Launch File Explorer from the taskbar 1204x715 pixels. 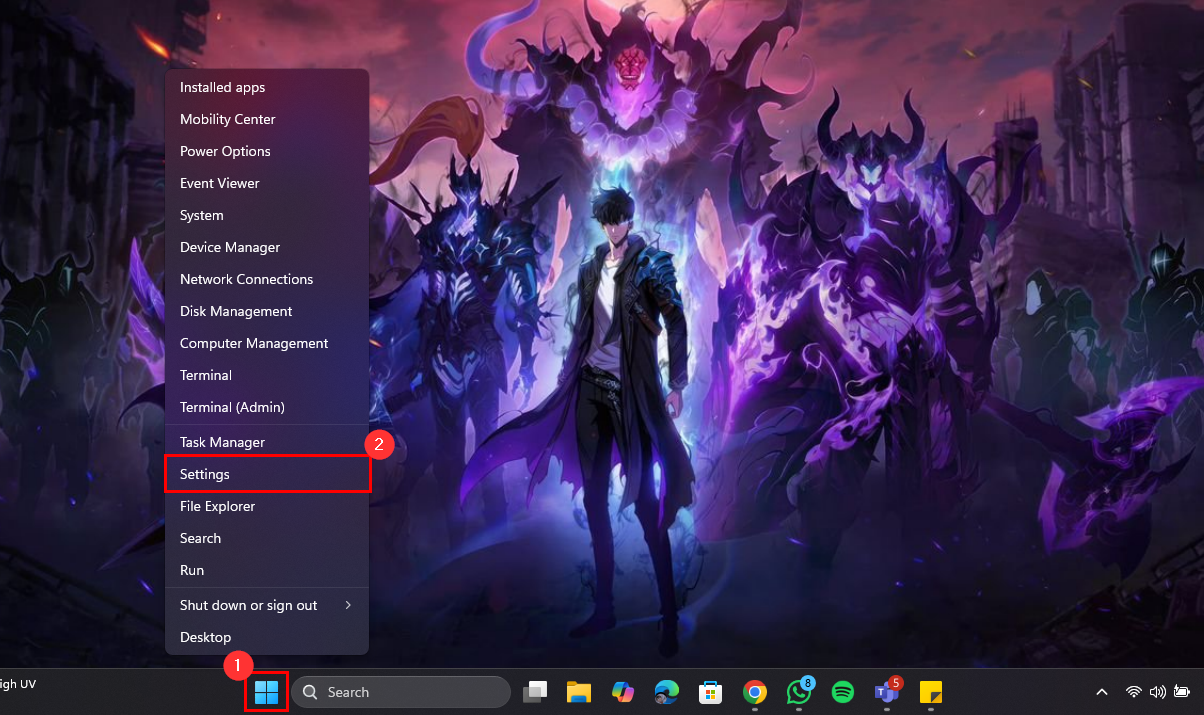coord(579,692)
